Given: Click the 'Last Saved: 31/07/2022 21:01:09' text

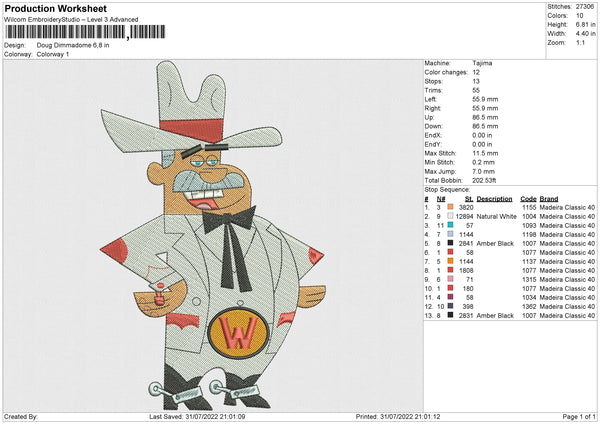Looking at the screenshot, I should (x=197, y=416).
